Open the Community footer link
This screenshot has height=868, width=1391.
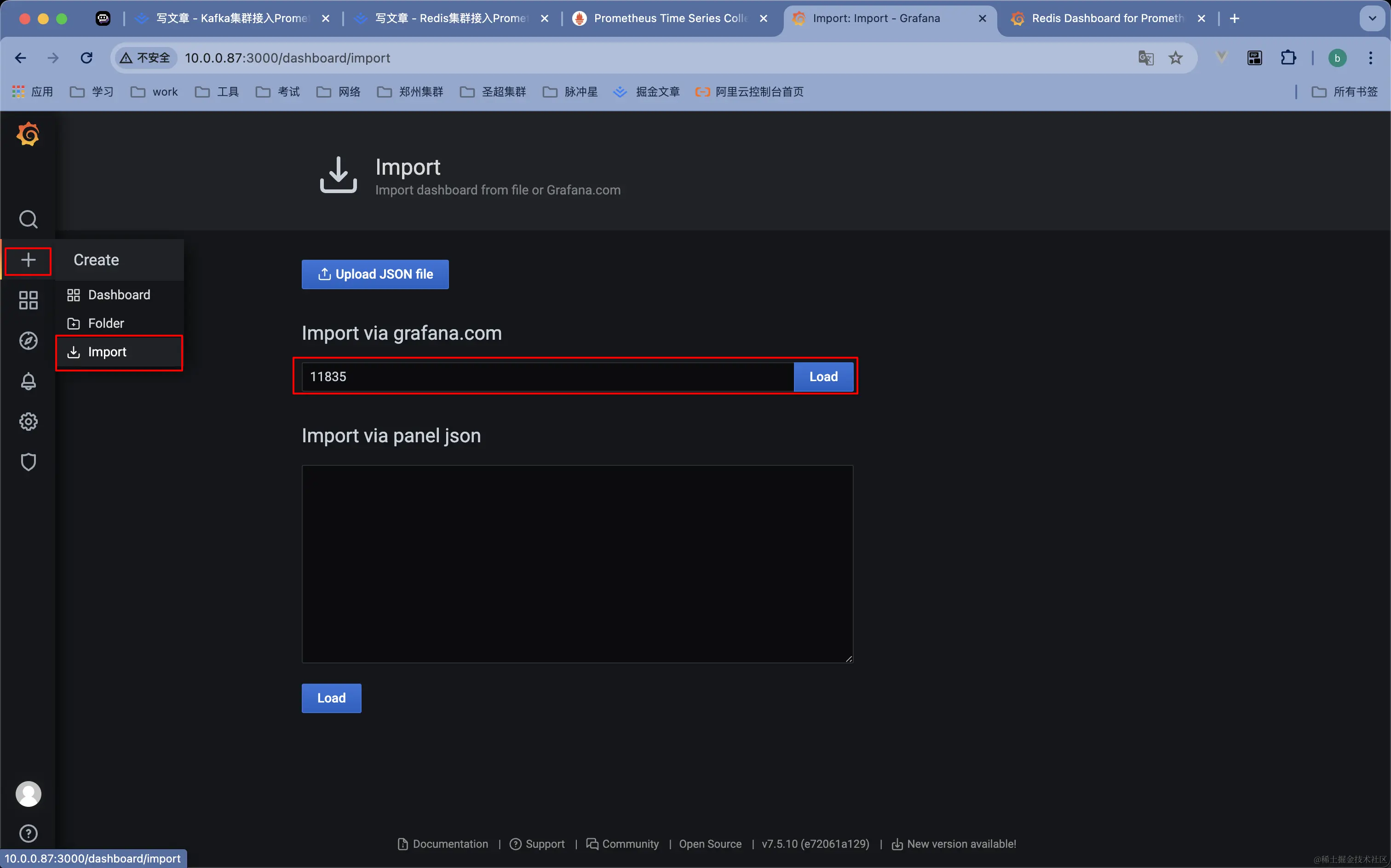pos(622,844)
